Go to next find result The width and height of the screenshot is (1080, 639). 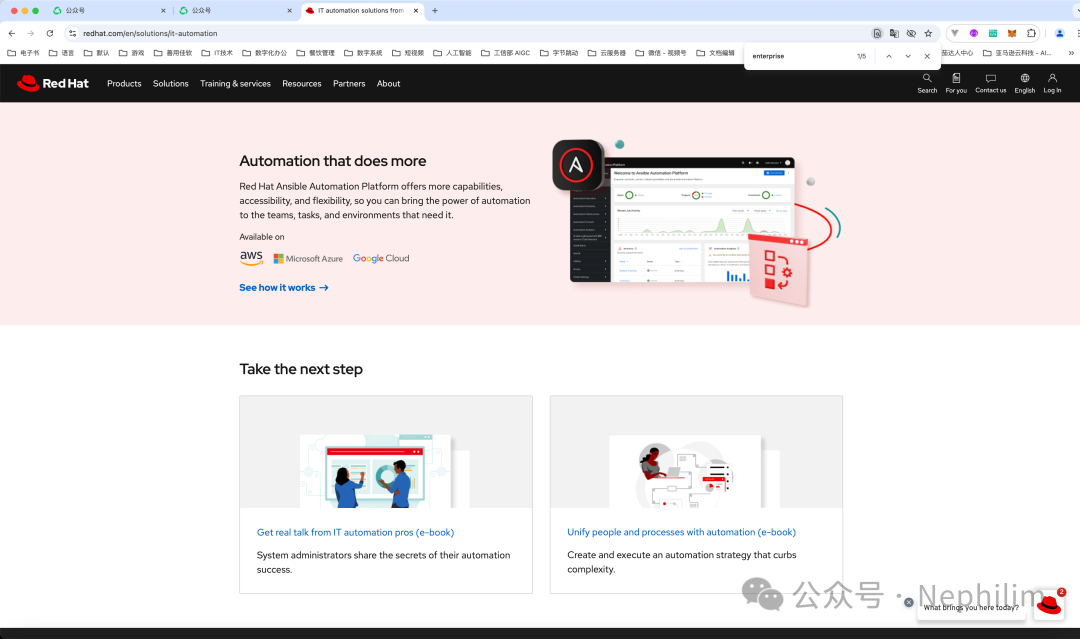coord(908,56)
